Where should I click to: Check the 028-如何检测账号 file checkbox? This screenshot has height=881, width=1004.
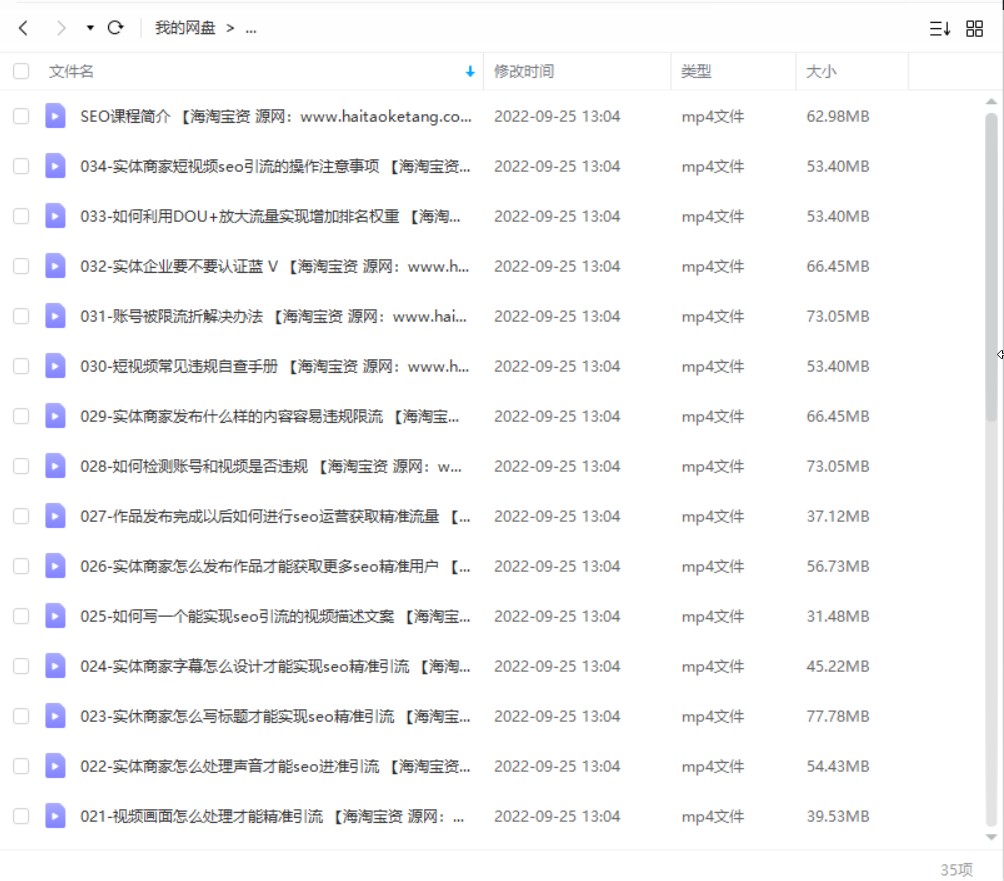coord(21,466)
